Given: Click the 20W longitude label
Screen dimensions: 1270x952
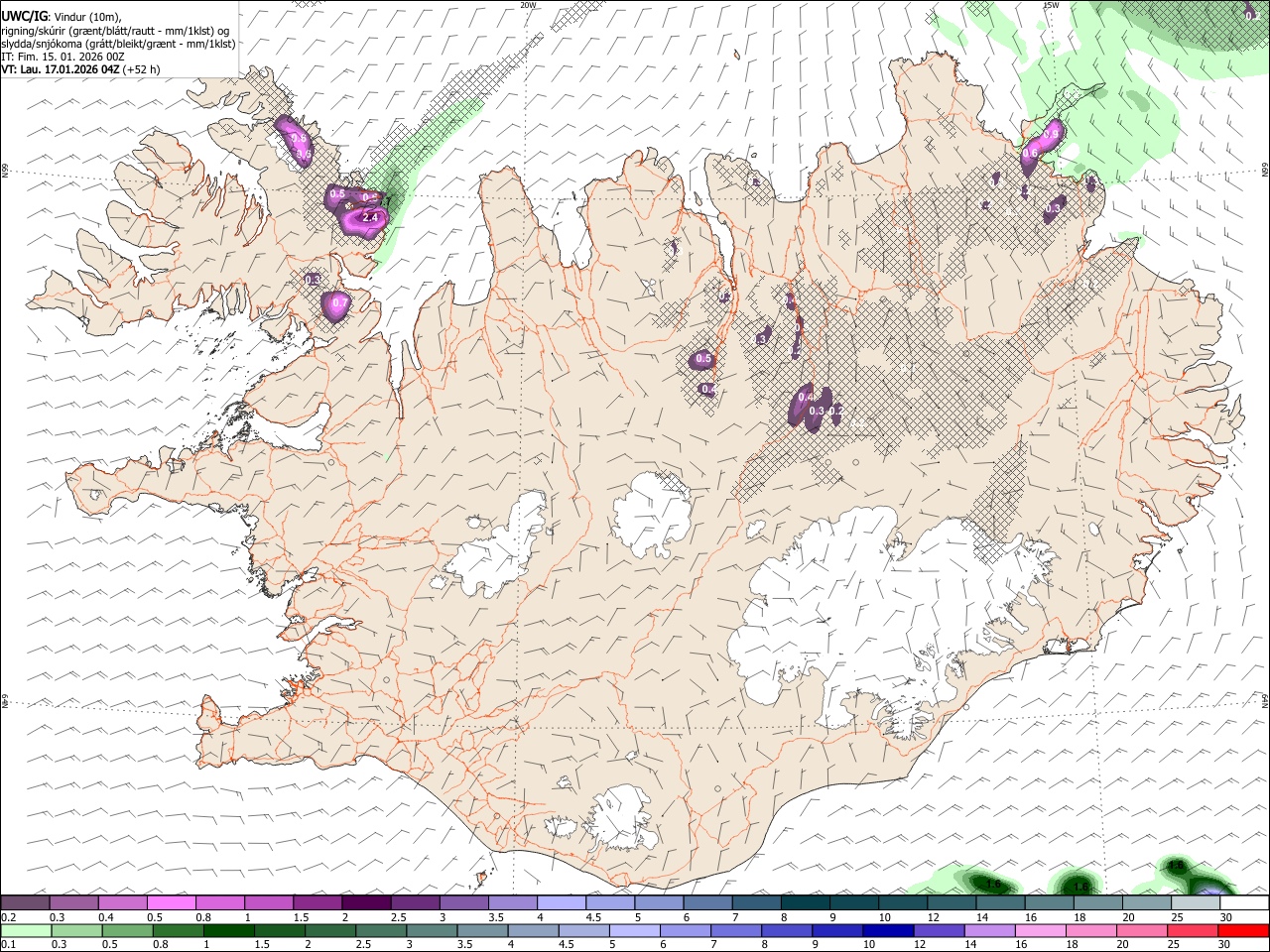Looking at the screenshot, I should pos(529,5).
